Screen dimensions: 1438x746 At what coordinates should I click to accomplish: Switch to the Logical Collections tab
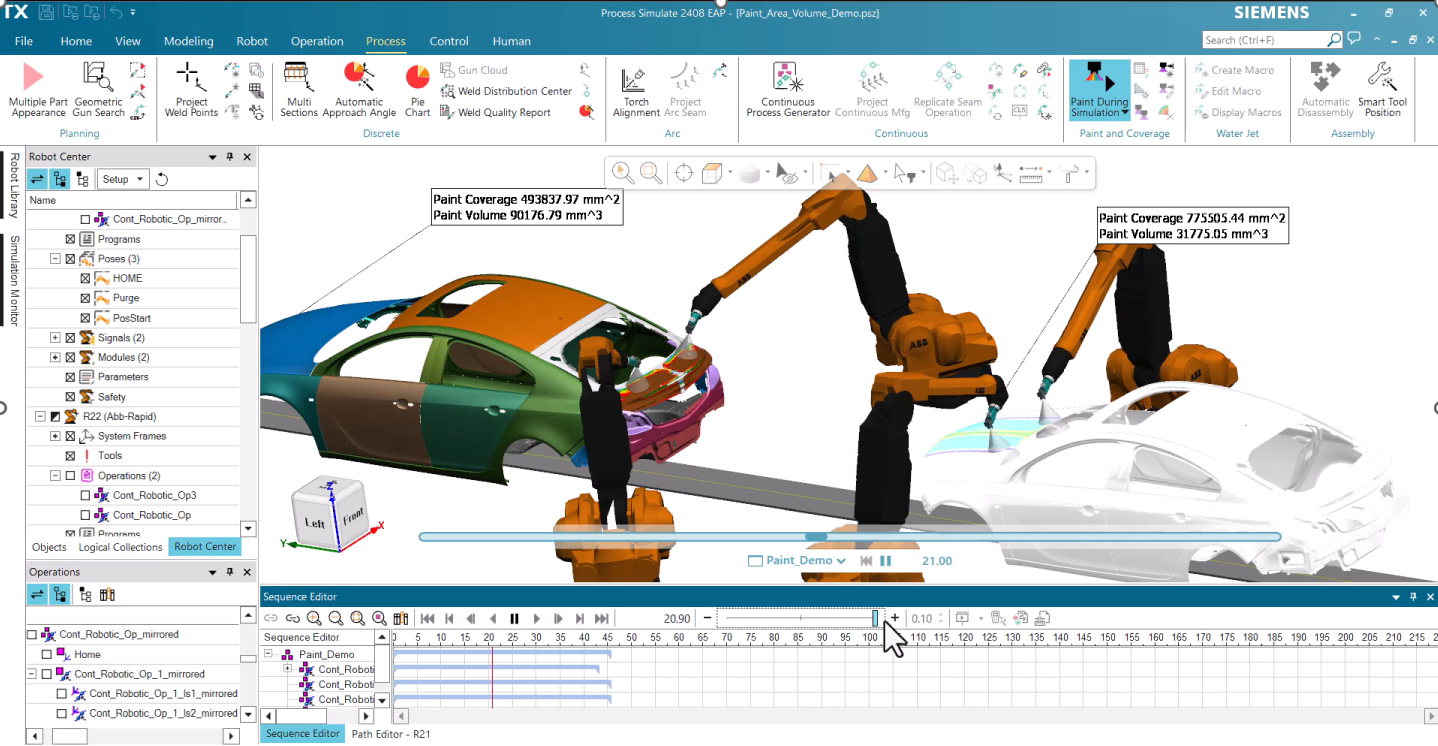click(x=120, y=547)
